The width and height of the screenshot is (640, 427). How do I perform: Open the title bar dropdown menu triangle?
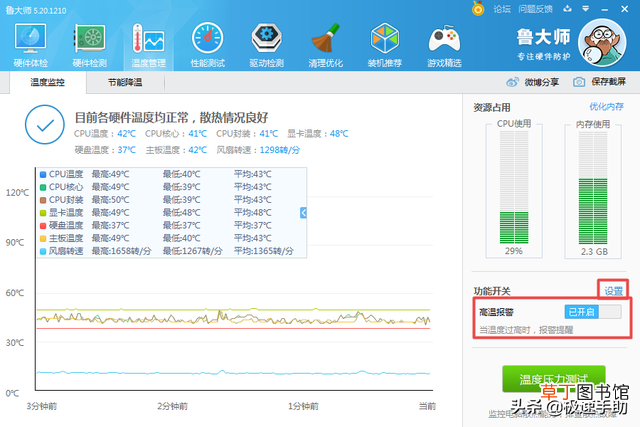tap(586, 9)
